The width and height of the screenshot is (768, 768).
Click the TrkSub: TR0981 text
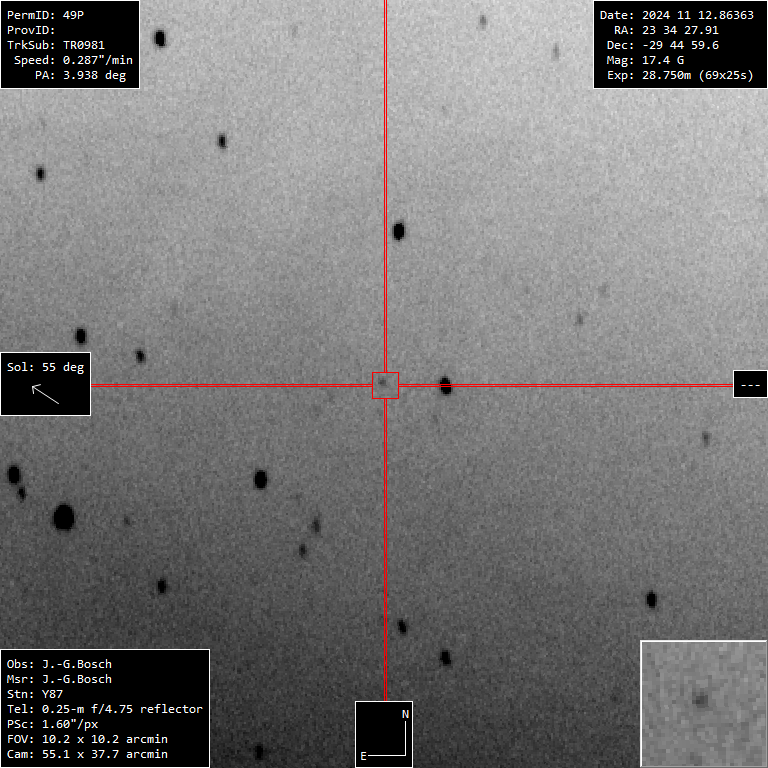(56, 45)
